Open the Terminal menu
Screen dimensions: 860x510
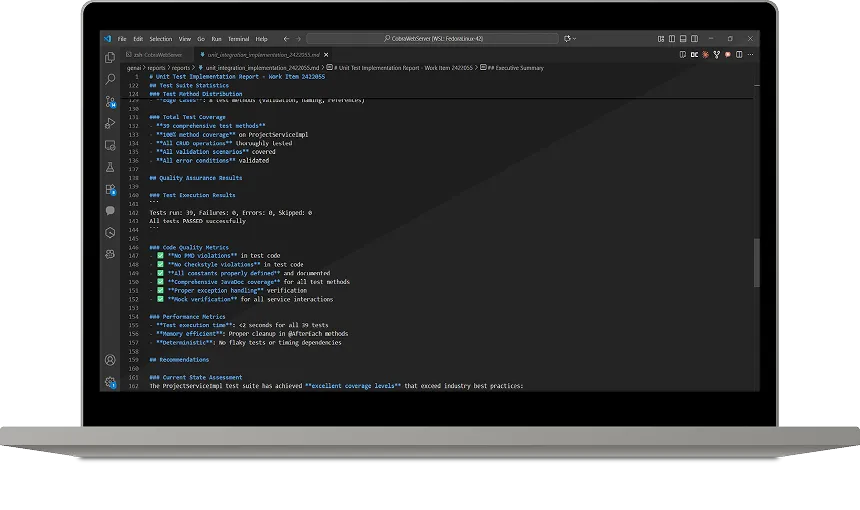[238, 39]
